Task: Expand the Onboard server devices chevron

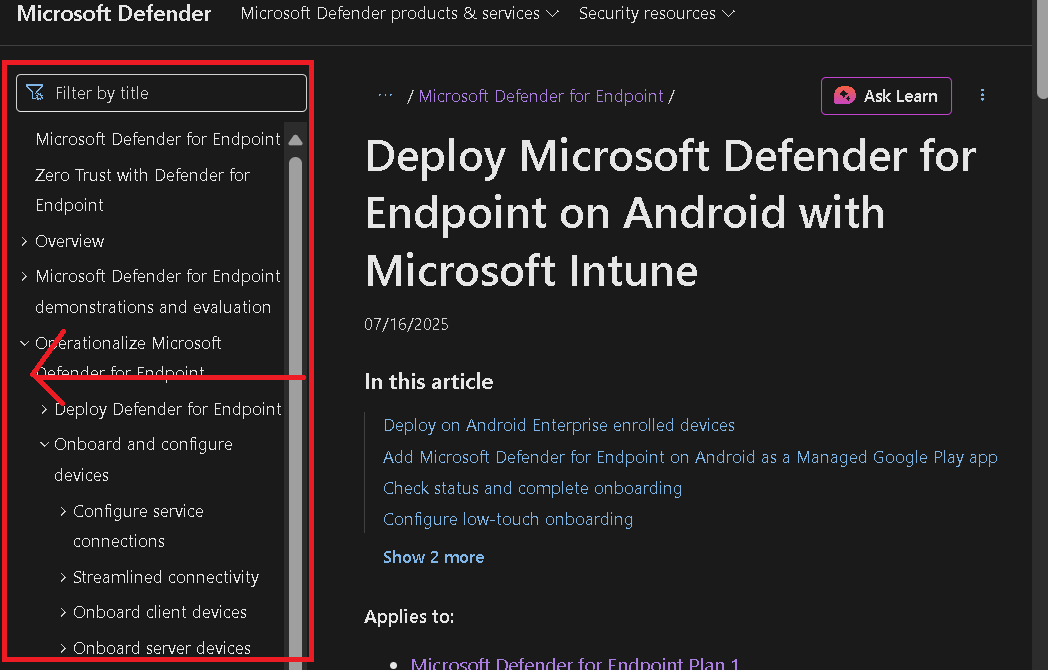Action: [x=63, y=648]
